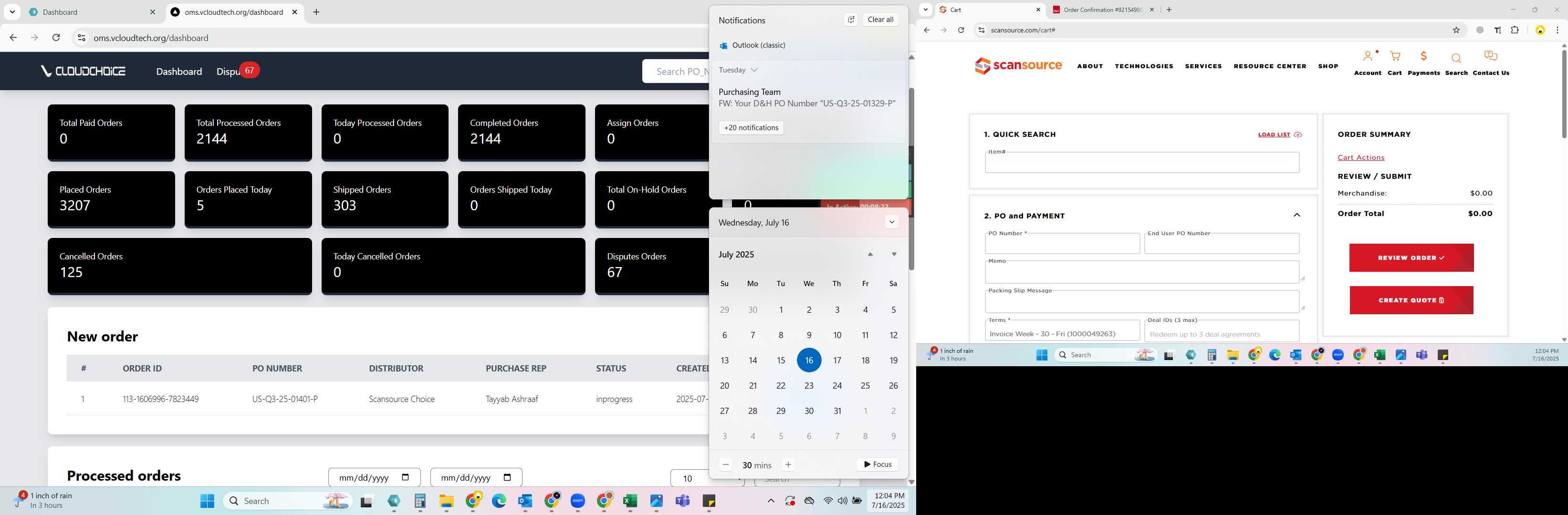
Task: Switch to the first Dashboard browser tab
Action: click(93, 12)
